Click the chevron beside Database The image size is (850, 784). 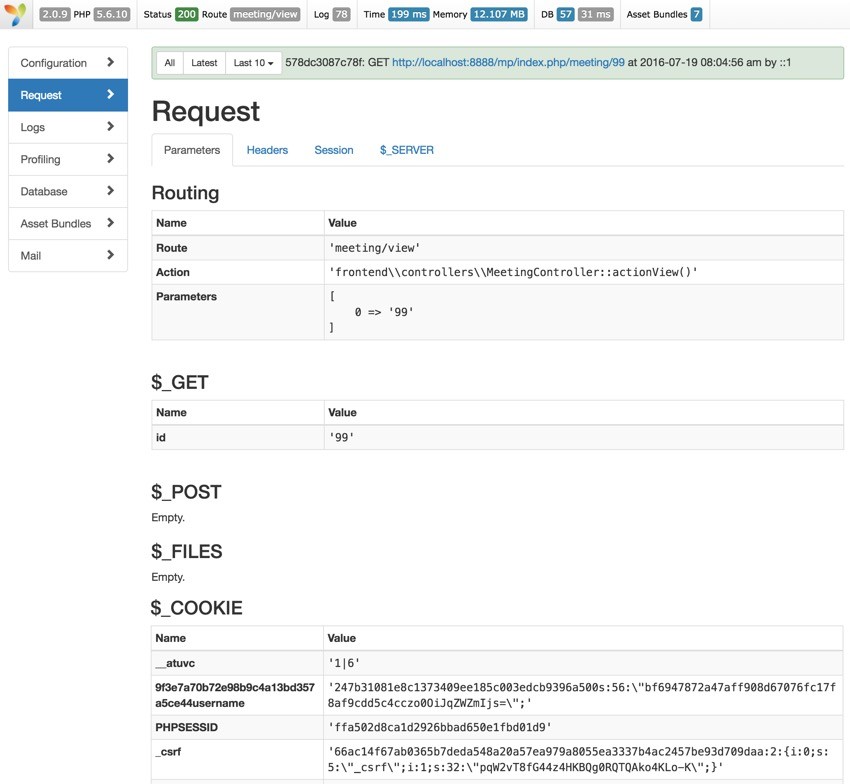coord(111,190)
